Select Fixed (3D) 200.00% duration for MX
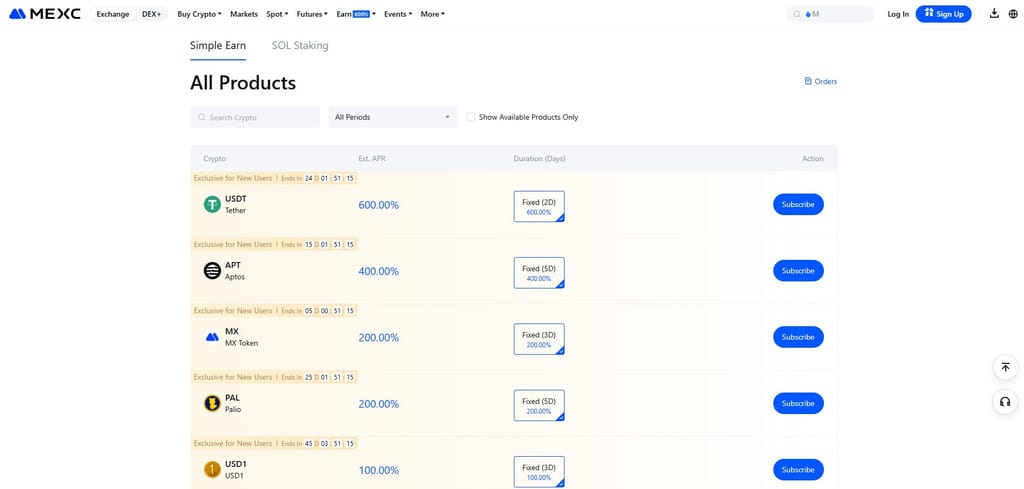This screenshot has height=489, width=1024. pos(539,339)
